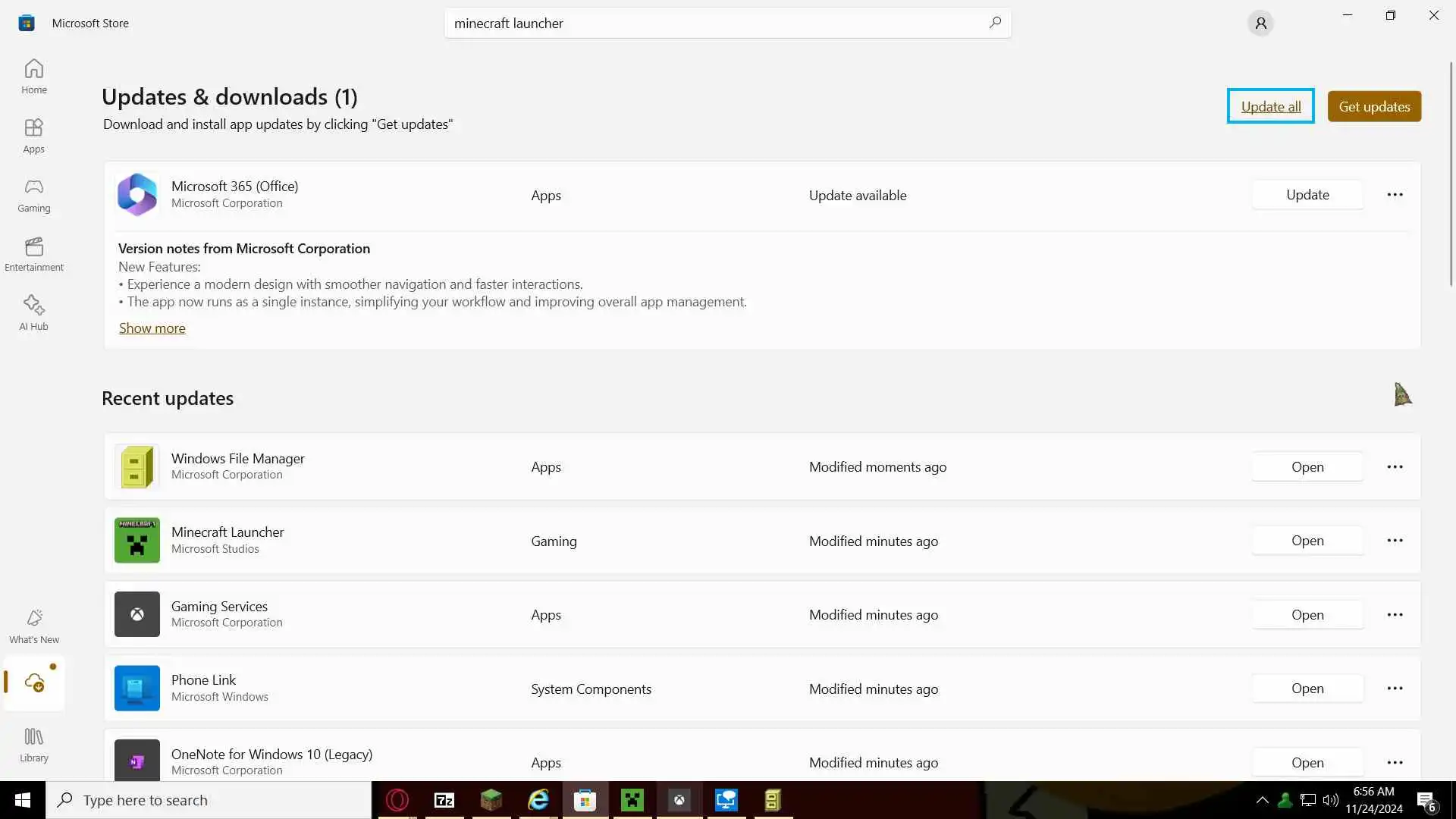Update Microsoft 365 (Office)
1456x819 pixels.
(x=1307, y=195)
